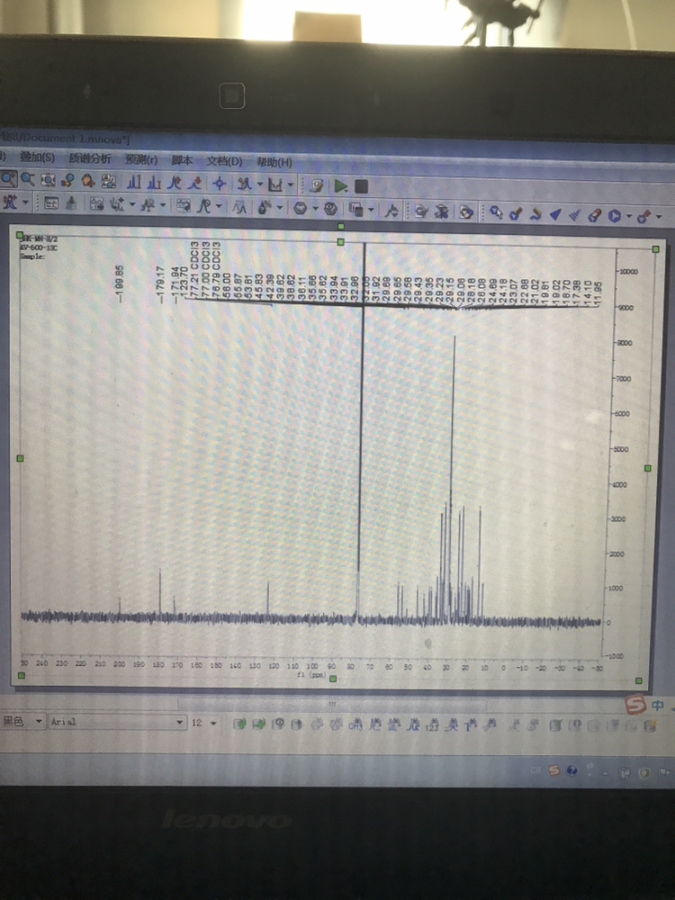
Task: Click the orange Sogou tray icon
Action: [554, 770]
